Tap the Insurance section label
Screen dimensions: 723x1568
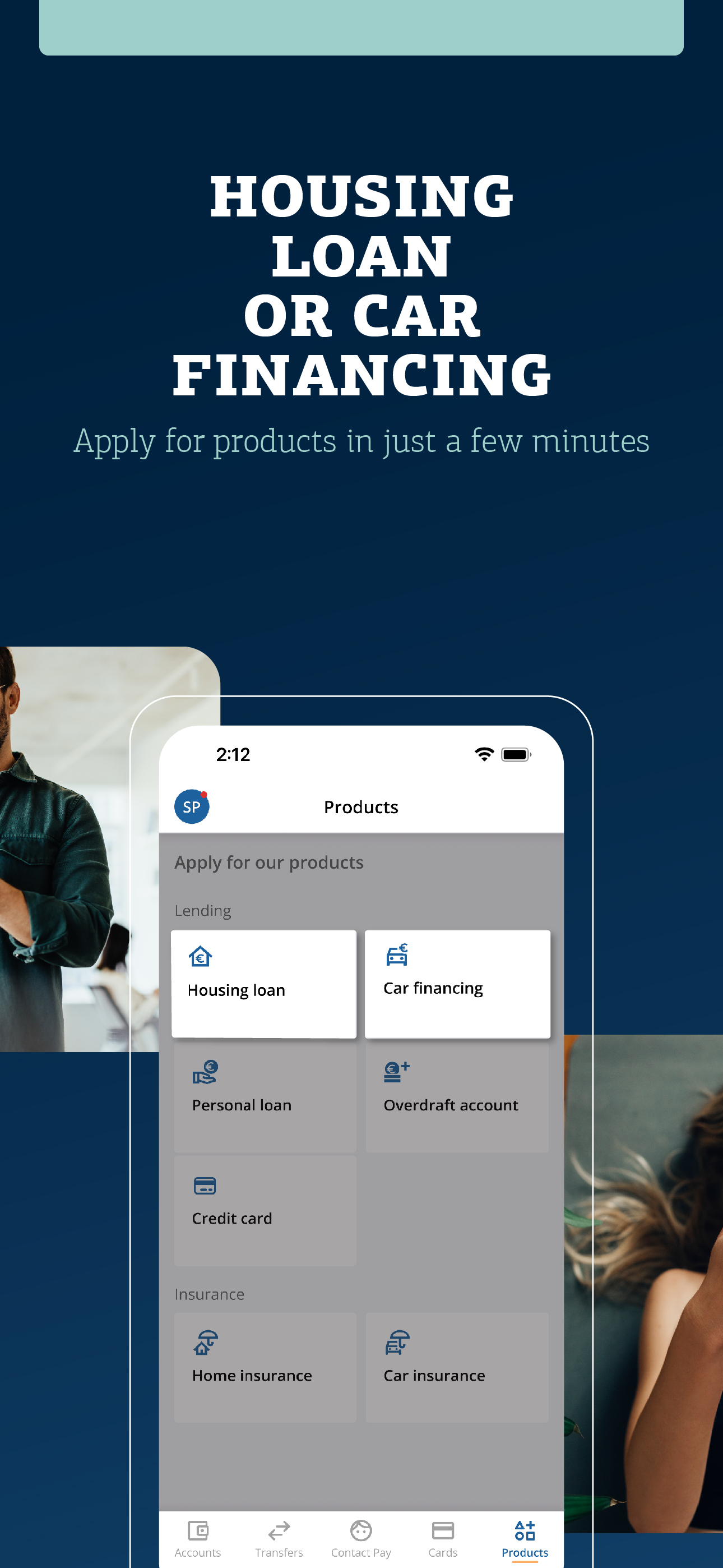pyautogui.click(x=210, y=1294)
